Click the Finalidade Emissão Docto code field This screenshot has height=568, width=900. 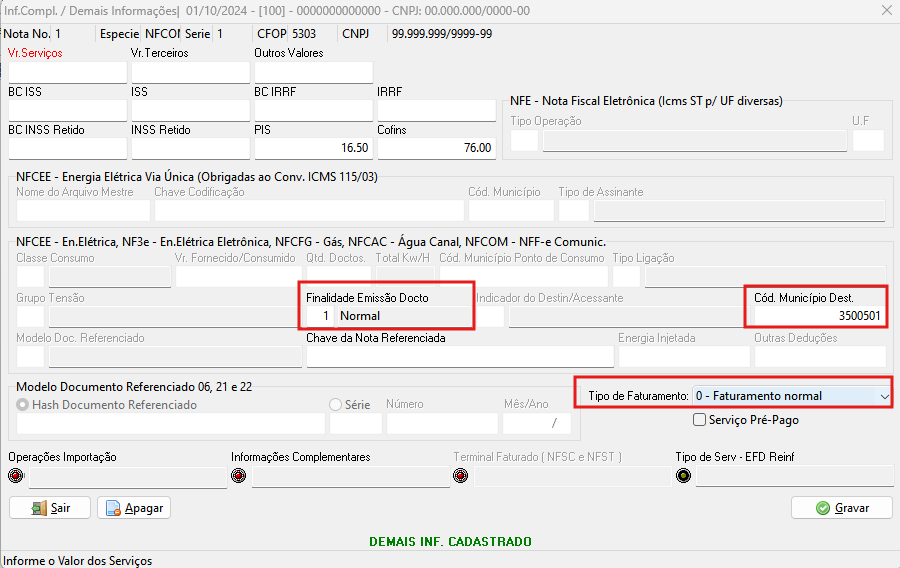coord(320,316)
